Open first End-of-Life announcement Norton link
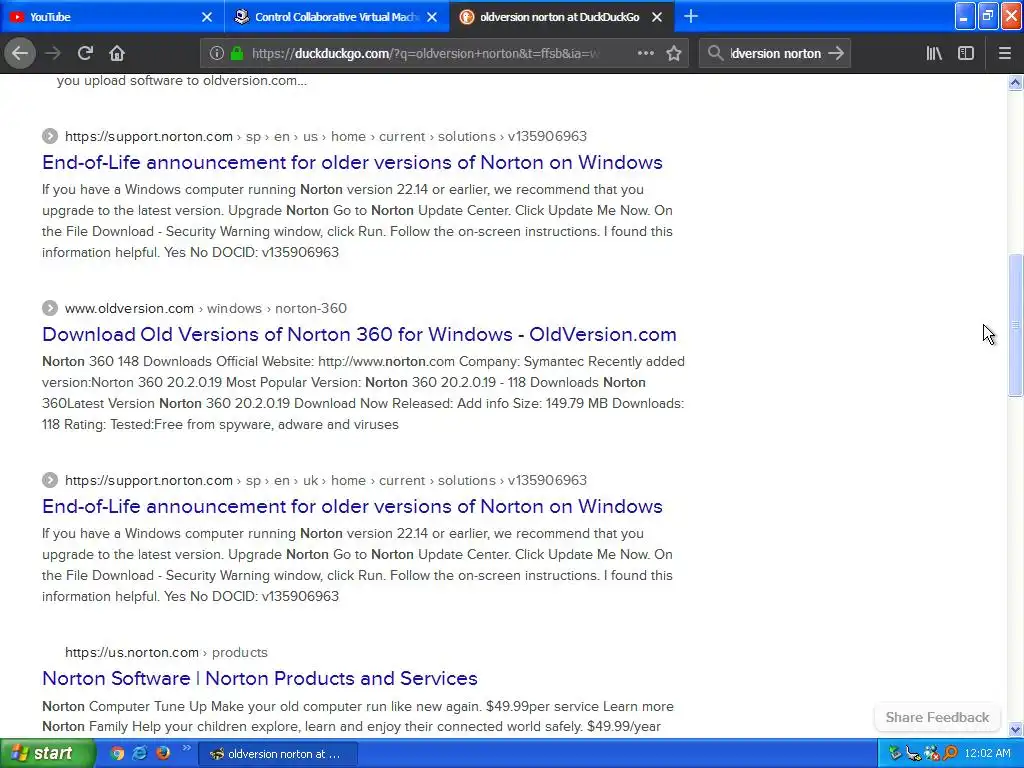1024x768 pixels. 352,162
